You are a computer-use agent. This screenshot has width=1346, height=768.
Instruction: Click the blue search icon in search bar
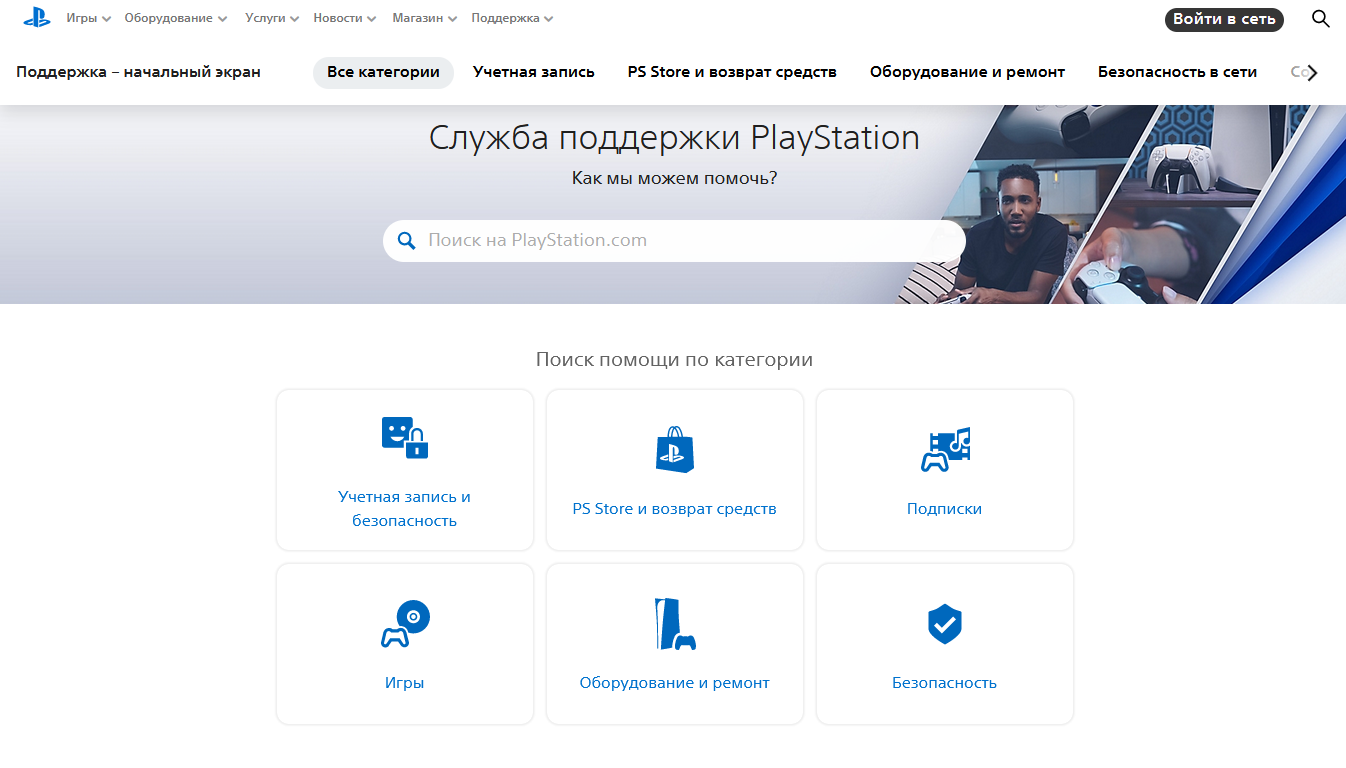406,241
